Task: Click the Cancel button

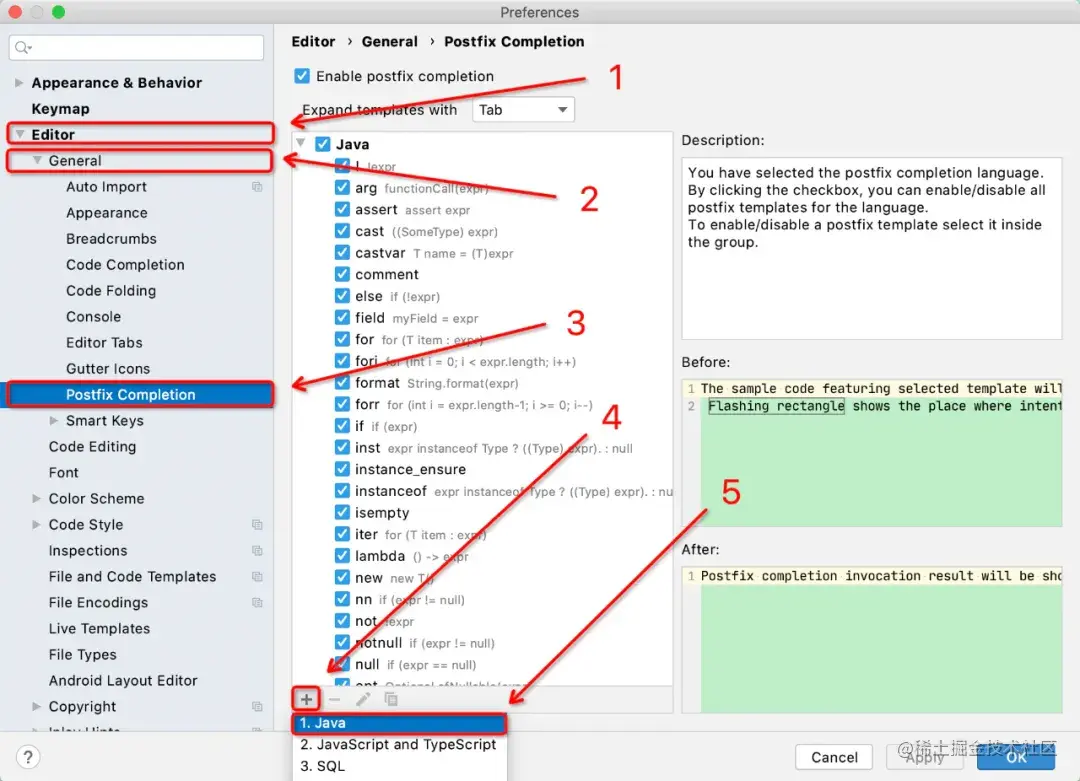Action: (834, 758)
